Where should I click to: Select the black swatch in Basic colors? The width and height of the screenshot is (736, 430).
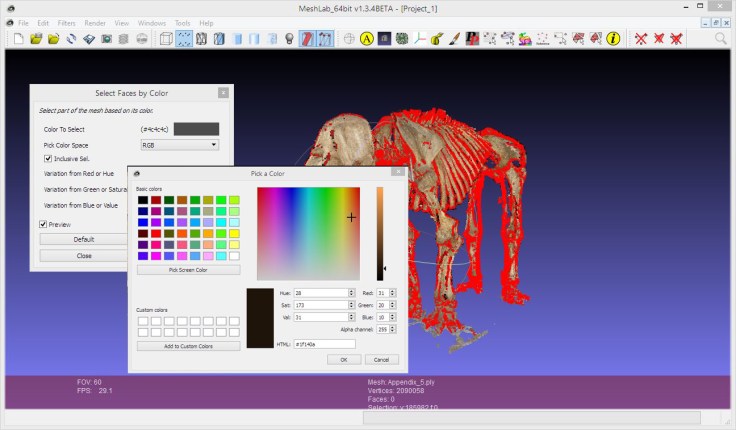pos(143,200)
